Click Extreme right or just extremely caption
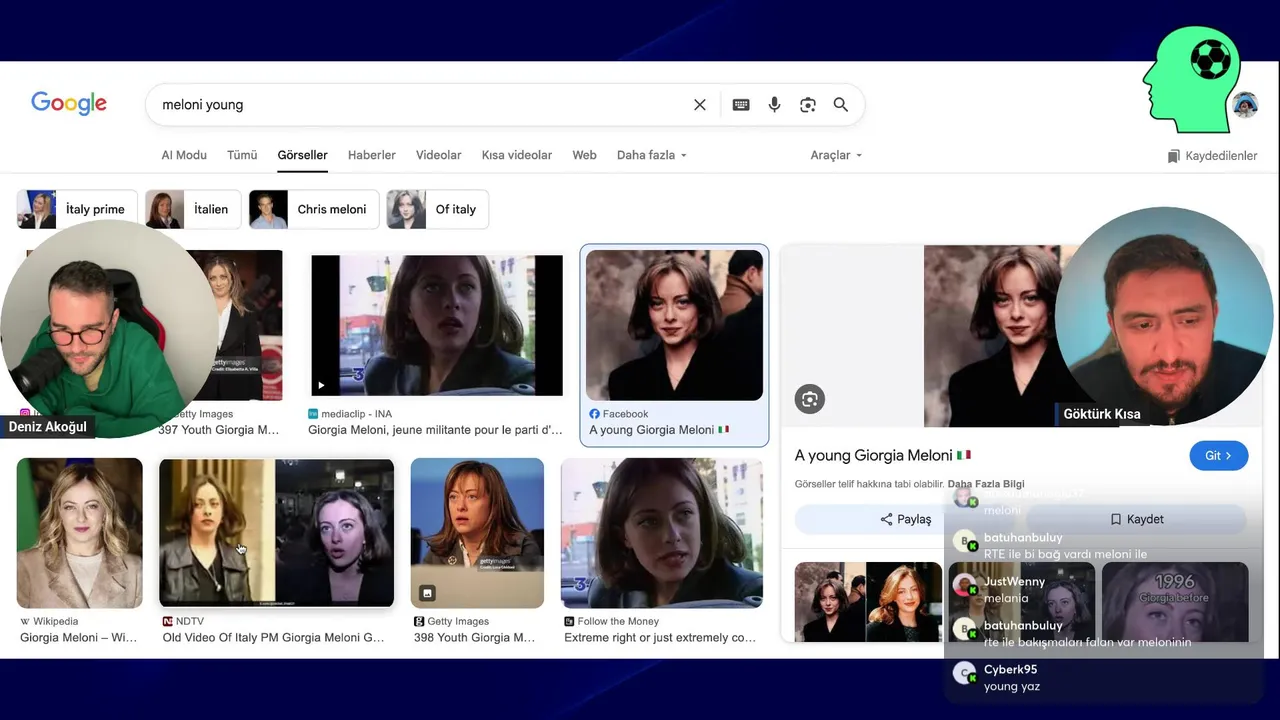 [x=660, y=638]
